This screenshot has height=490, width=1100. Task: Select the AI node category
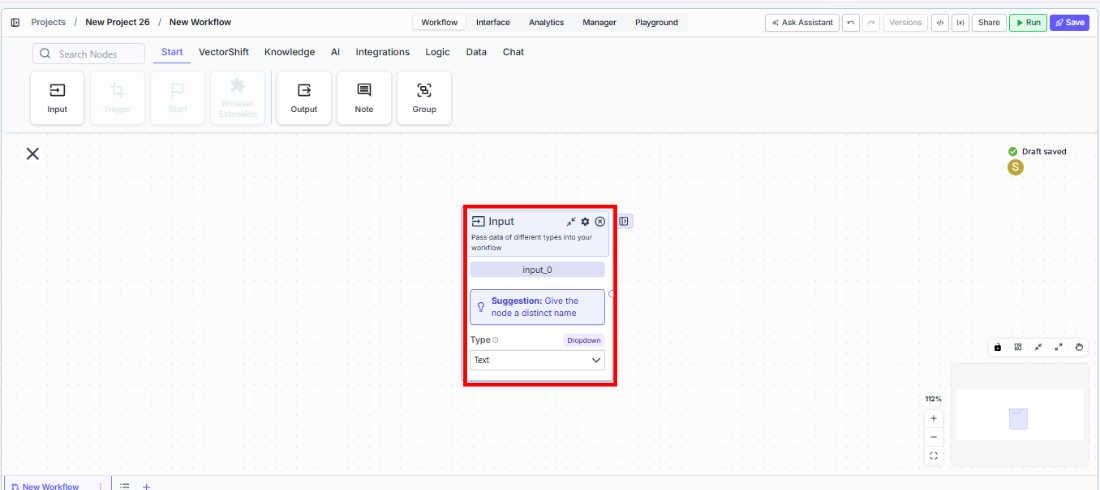(x=335, y=52)
